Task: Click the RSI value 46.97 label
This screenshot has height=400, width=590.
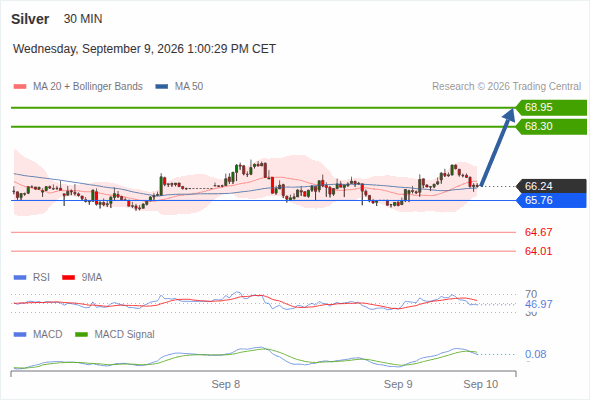Action: tap(538, 304)
